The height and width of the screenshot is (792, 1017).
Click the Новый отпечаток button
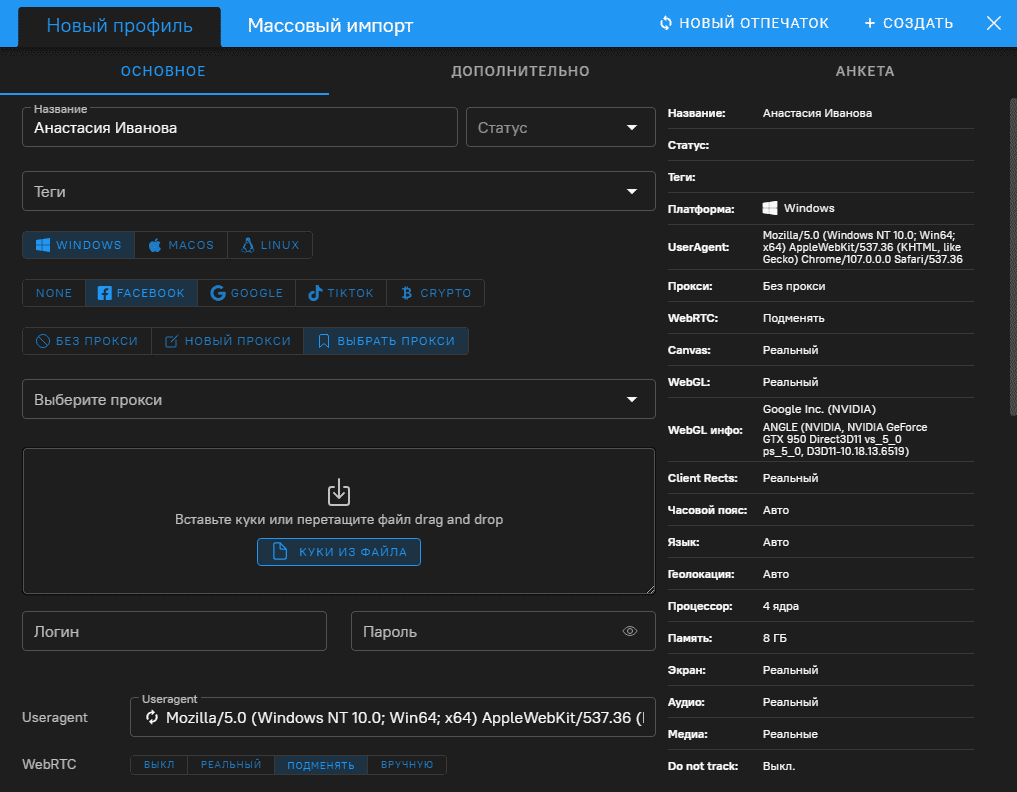(744, 23)
